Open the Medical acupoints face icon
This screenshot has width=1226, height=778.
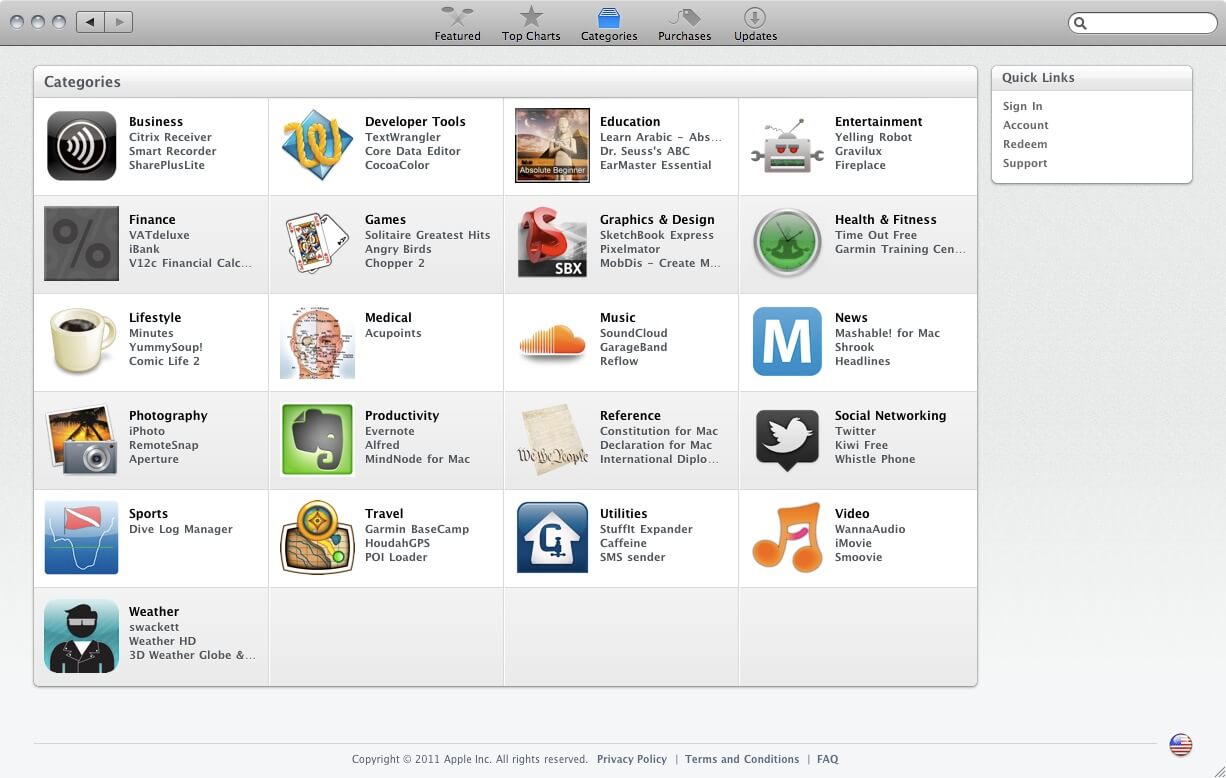317,342
